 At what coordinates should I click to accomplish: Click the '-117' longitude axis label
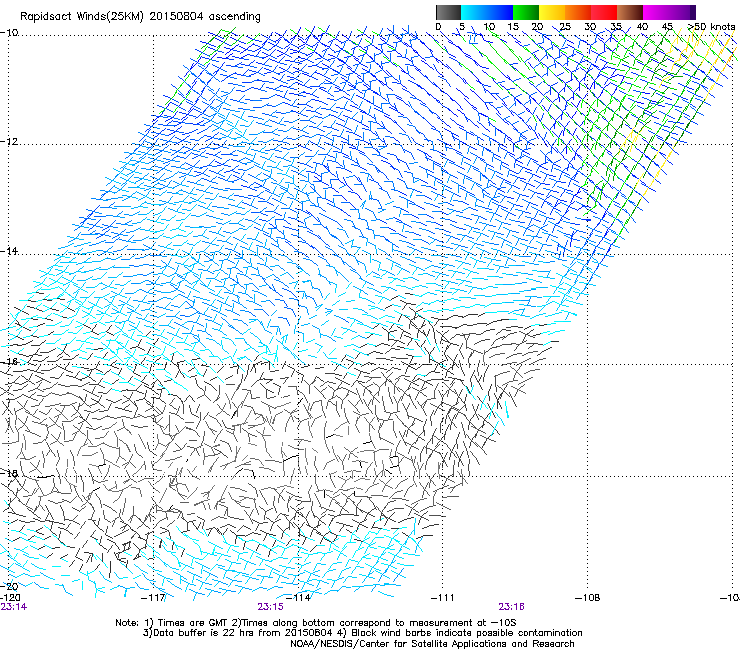pos(153,598)
